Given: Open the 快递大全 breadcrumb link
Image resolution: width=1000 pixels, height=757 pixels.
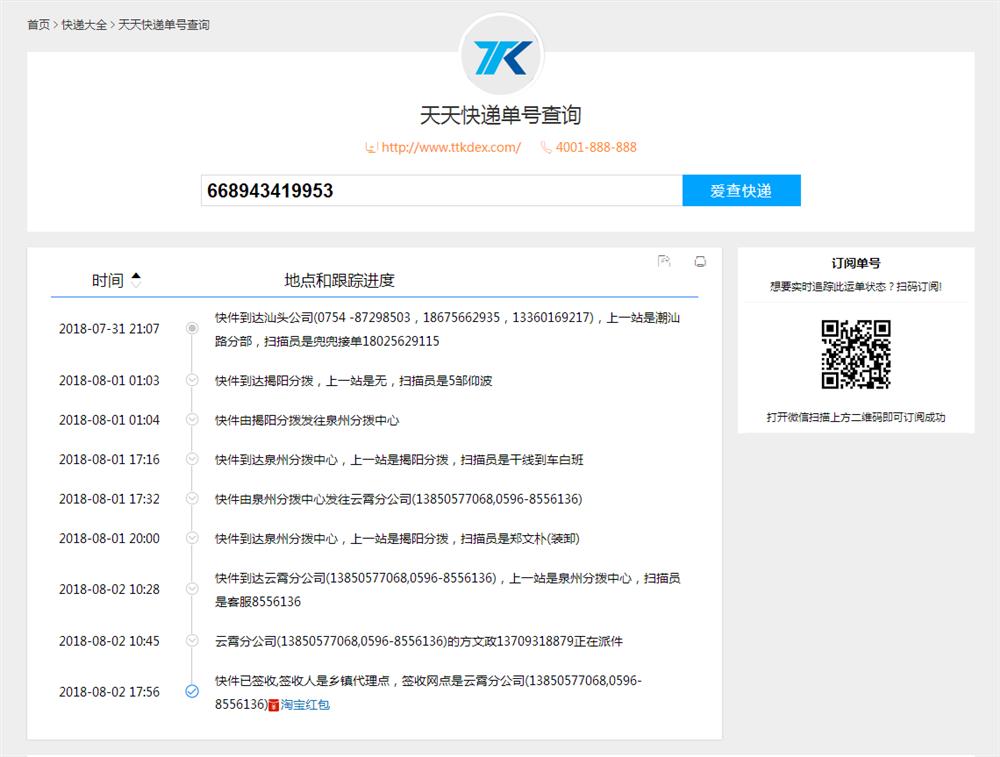Looking at the screenshot, I should click(x=84, y=25).
